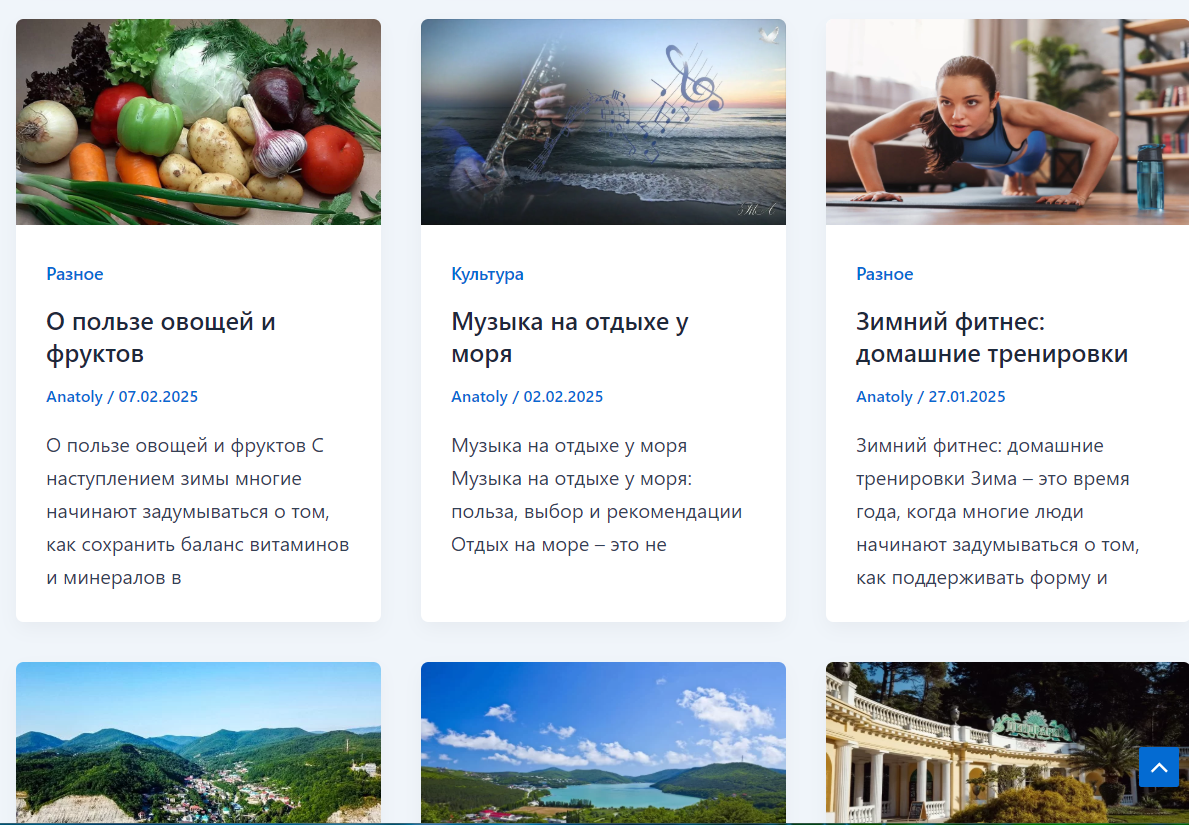Select Разное category above winter fitness article

(x=884, y=274)
